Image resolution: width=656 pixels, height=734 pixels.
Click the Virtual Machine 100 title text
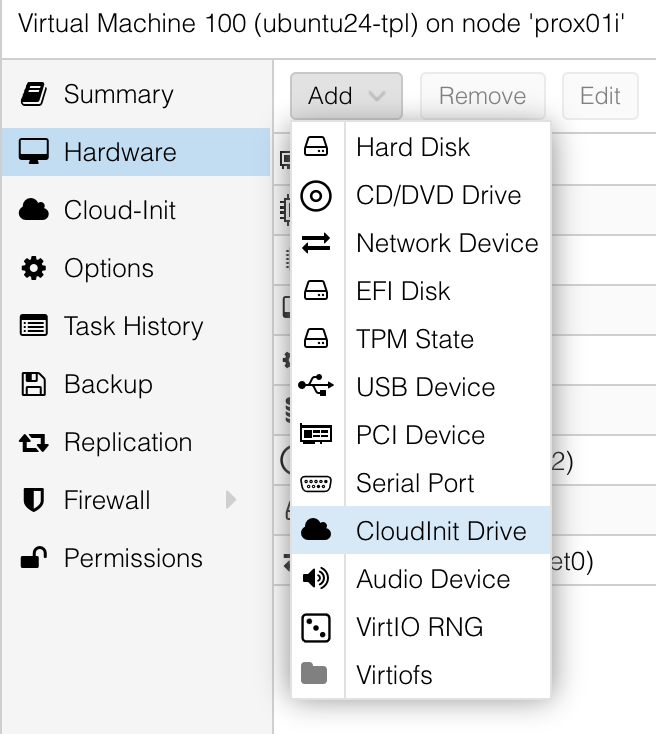tap(321, 23)
